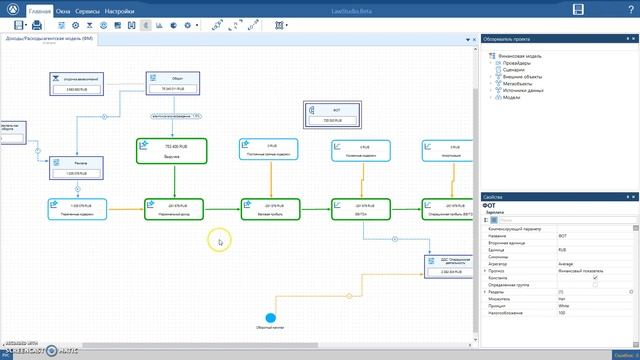This screenshot has width=640, height=360.
Task: Open the Окна ribbon tab
Action: (x=63, y=11)
